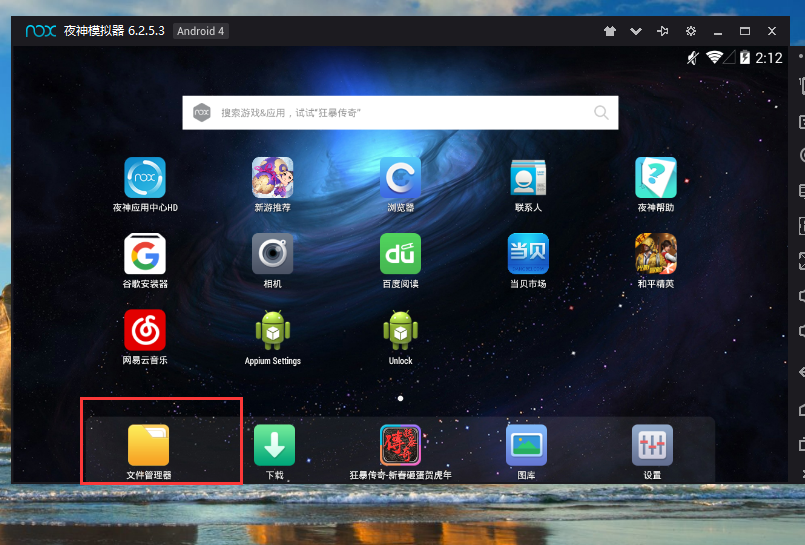The height and width of the screenshot is (545, 805).
Task: Click the search field for games and apps
Action: pos(400,113)
